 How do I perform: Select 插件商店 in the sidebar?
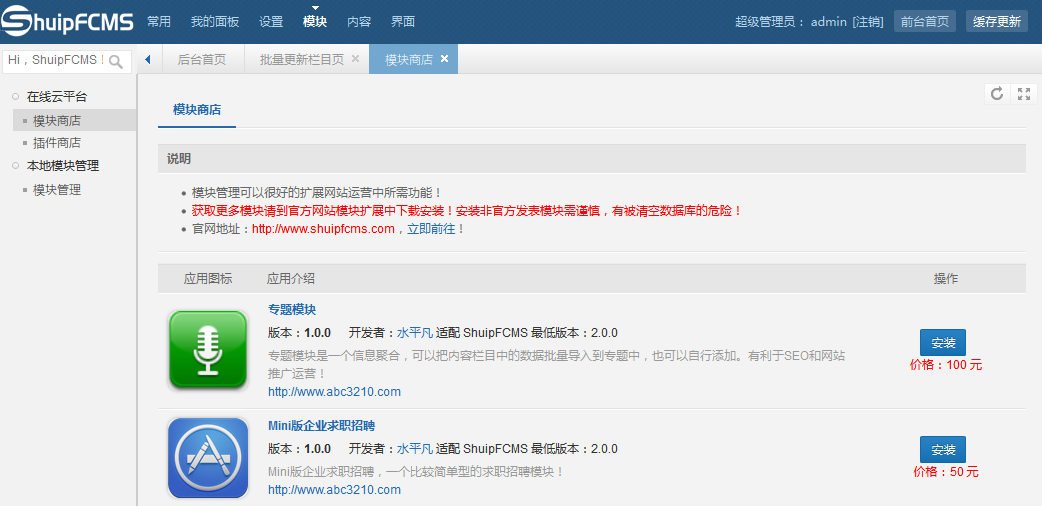[57, 143]
